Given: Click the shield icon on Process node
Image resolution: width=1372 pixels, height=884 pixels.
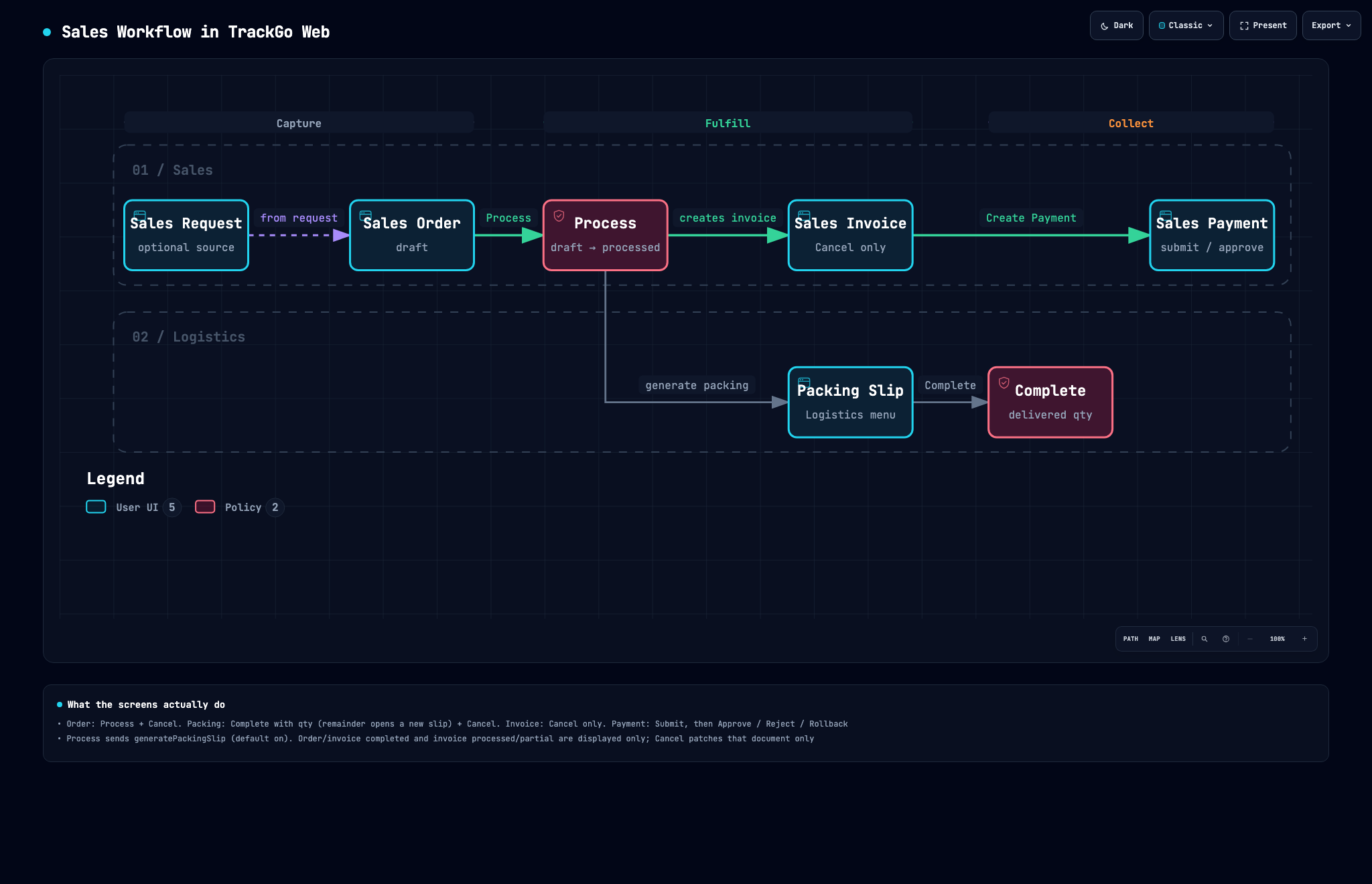Looking at the screenshot, I should [x=559, y=216].
